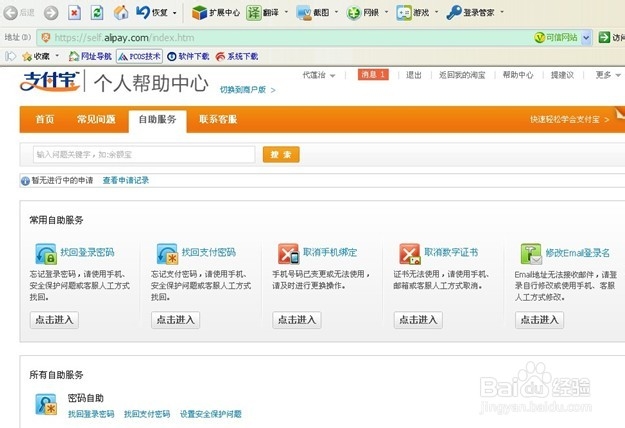Click the 找回登录密码 lock icon
Viewport: 625px width, 428px height.
pyautogui.click(x=46, y=254)
